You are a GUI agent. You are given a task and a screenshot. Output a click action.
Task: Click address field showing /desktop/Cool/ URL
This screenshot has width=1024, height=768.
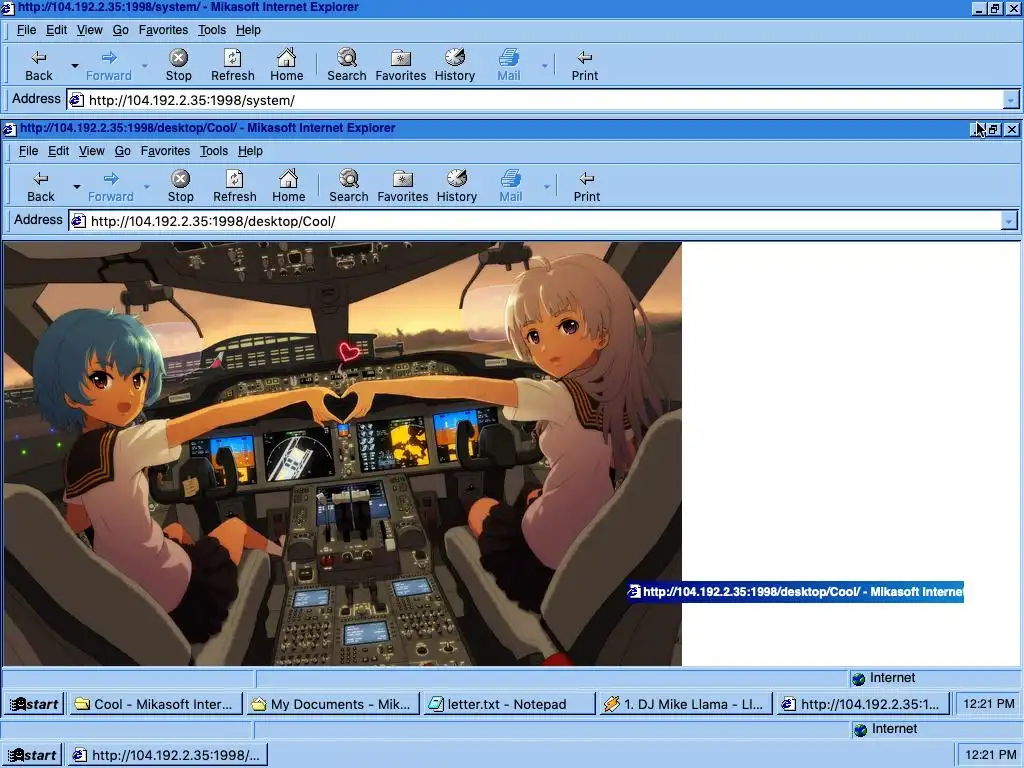536,221
